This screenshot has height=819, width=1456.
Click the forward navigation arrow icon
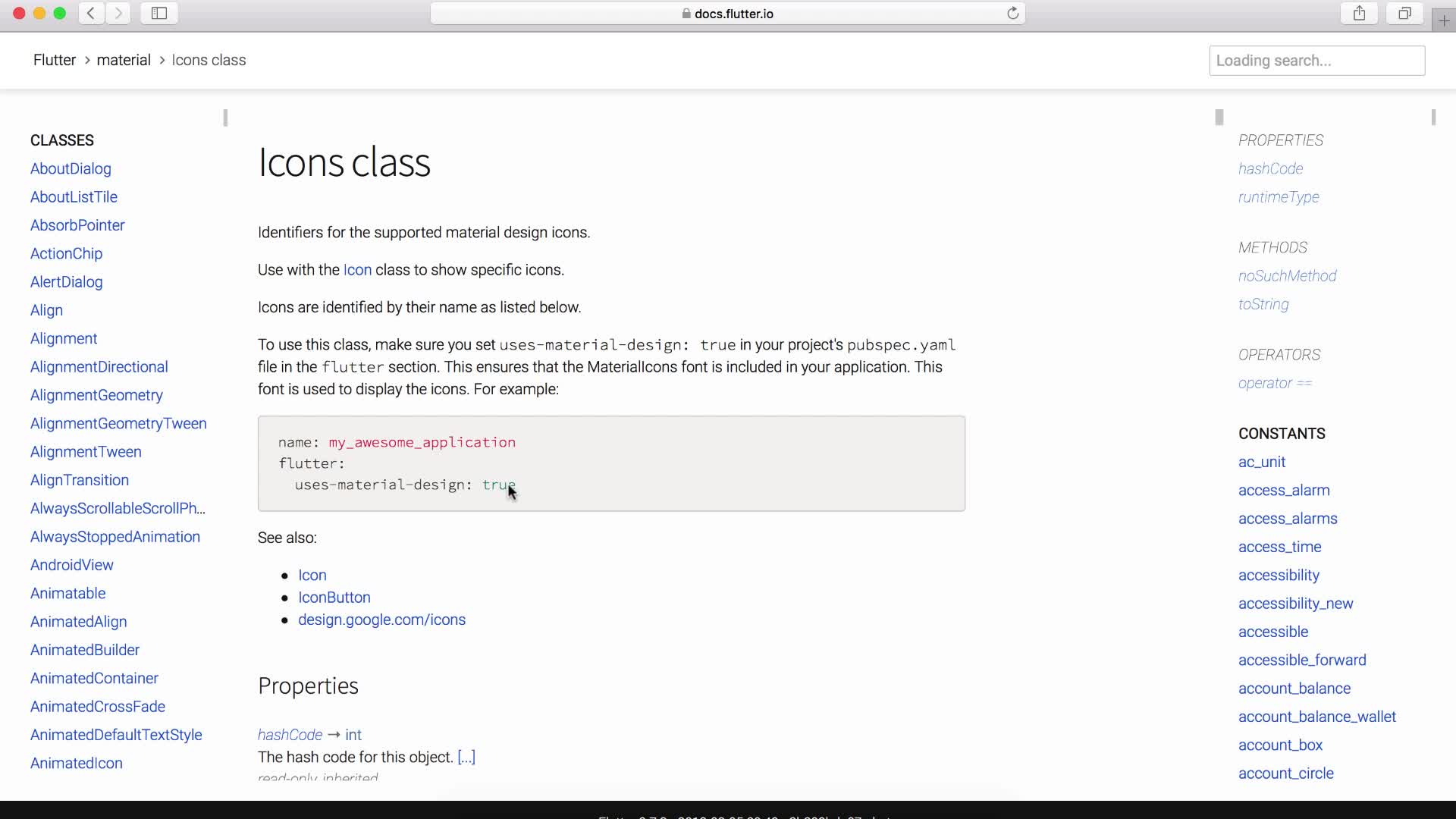click(x=119, y=13)
